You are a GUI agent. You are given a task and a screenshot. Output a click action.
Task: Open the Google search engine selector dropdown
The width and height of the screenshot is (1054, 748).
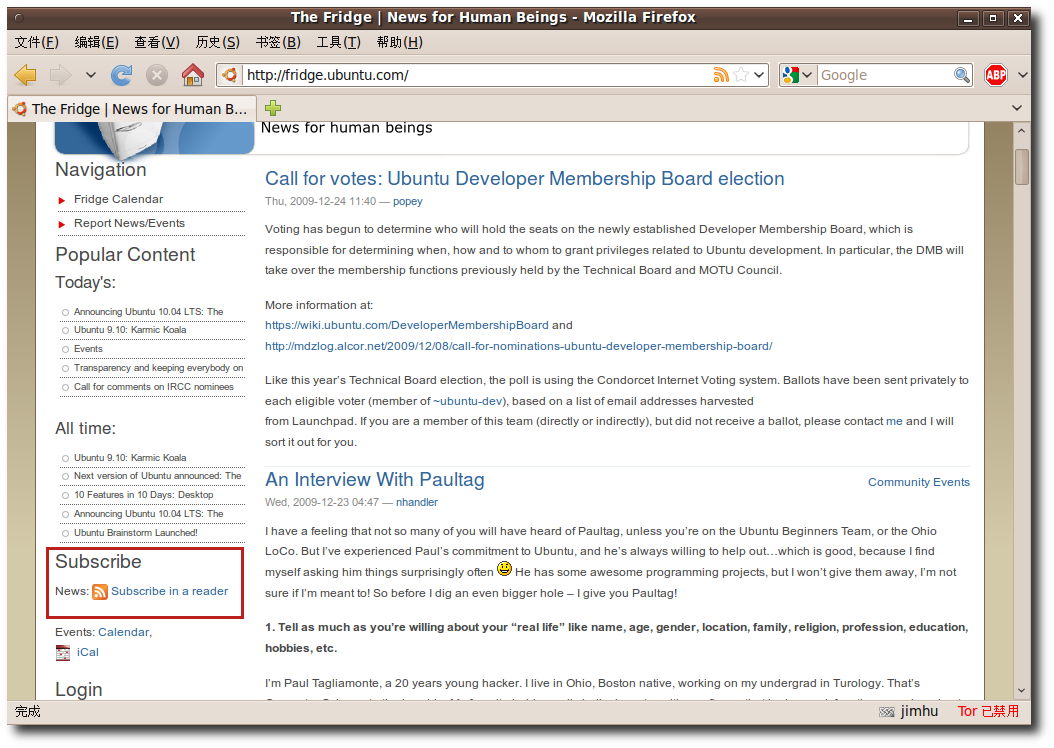tap(798, 75)
